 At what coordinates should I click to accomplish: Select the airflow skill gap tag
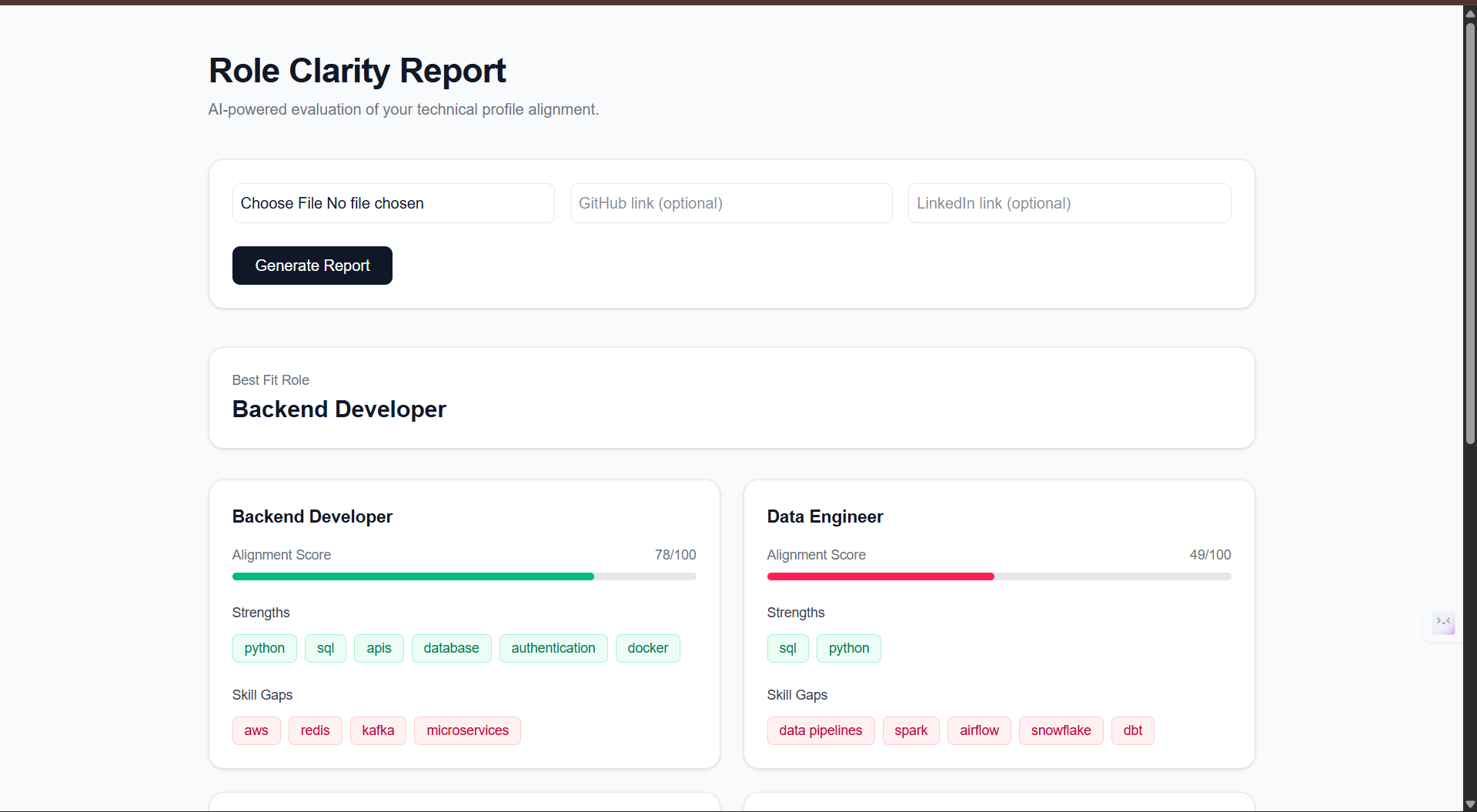(980, 730)
